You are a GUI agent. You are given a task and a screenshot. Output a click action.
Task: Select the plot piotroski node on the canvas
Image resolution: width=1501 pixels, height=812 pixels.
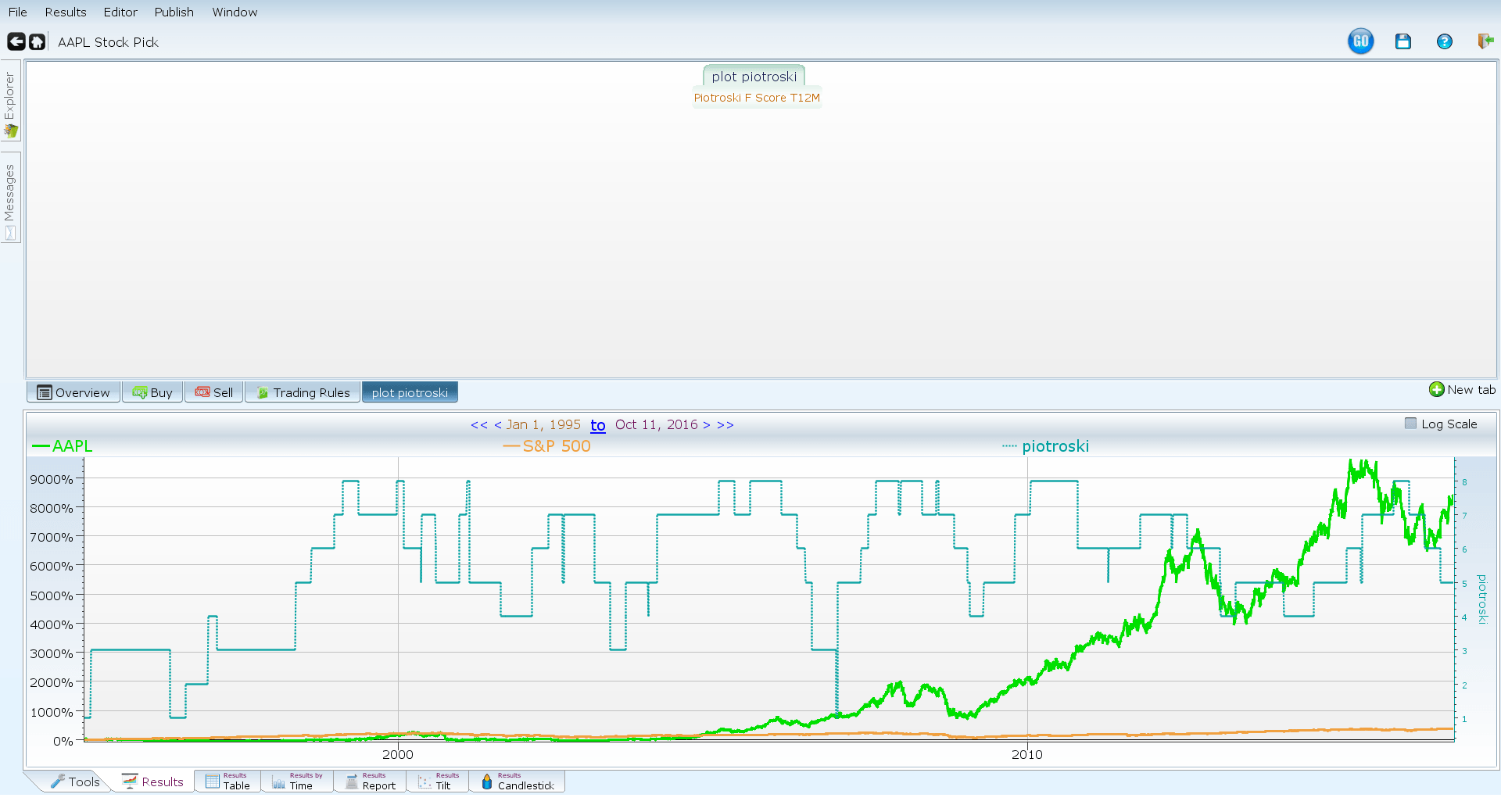pyautogui.click(x=754, y=76)
